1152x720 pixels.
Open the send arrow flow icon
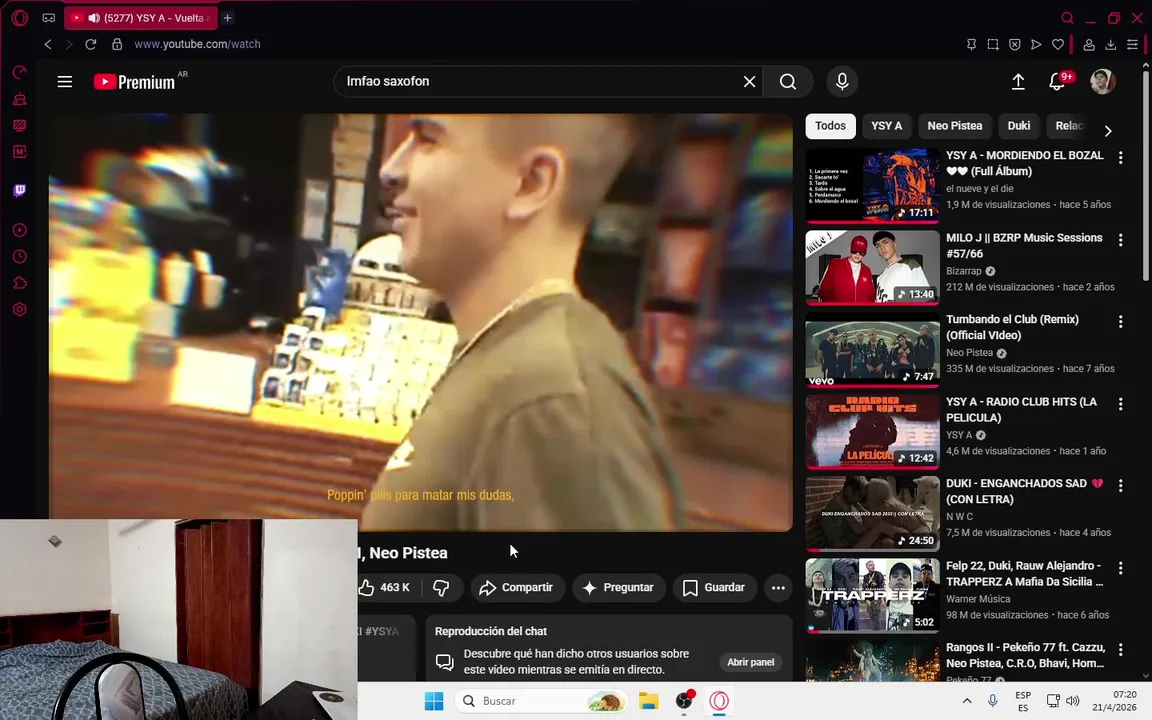(1036, 44)
